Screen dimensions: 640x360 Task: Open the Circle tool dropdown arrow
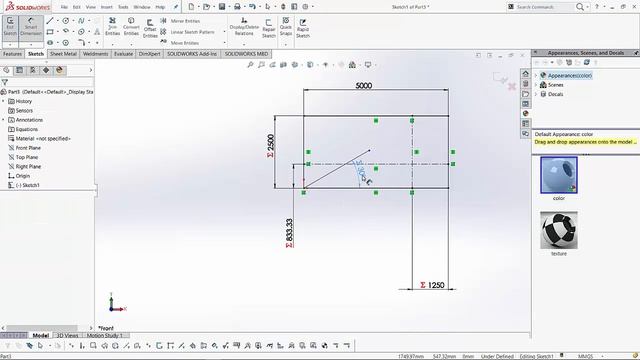[x=73, y=20]
